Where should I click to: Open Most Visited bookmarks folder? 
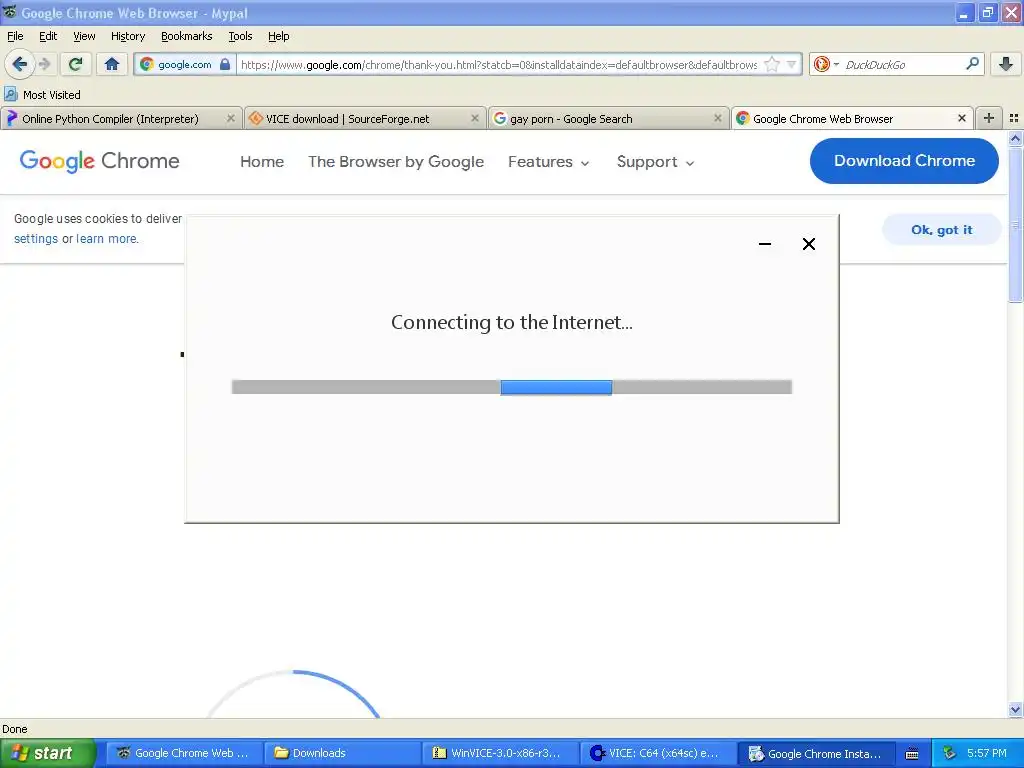point(42,95)
